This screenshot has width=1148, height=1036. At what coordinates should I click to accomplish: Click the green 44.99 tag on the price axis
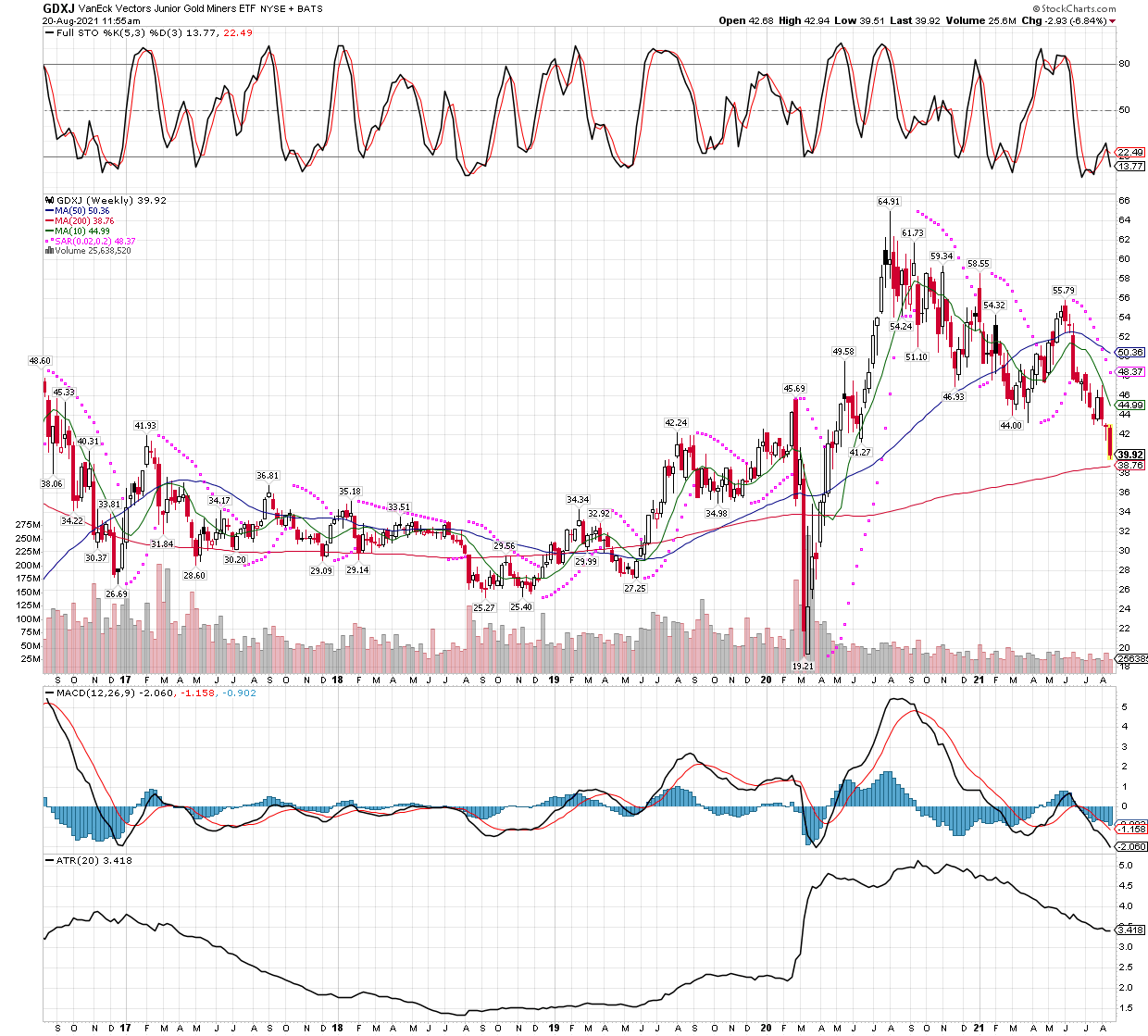[1130, 406]
